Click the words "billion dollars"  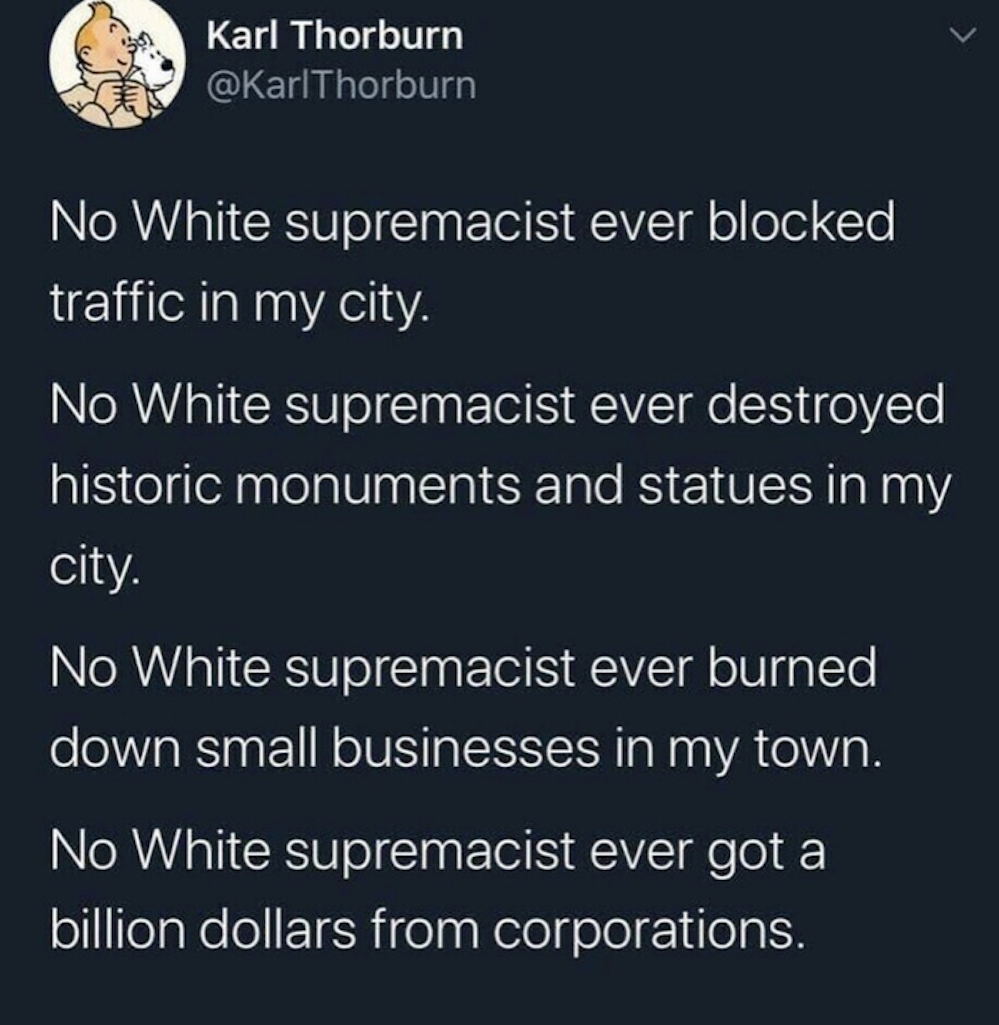click(x=204, y=930)
